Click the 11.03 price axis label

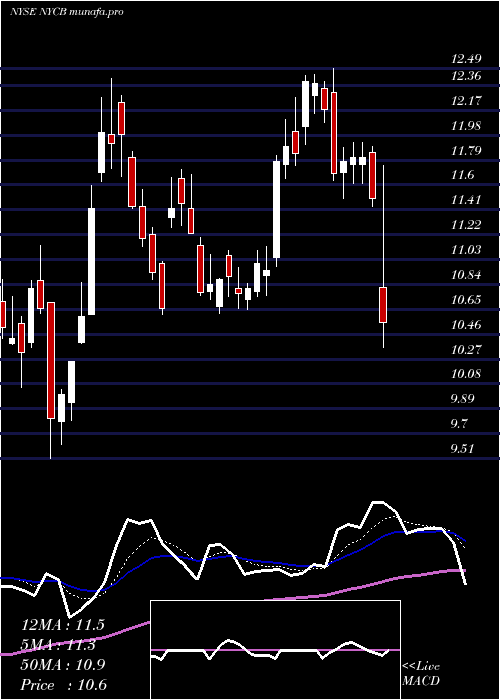[466, 250]
